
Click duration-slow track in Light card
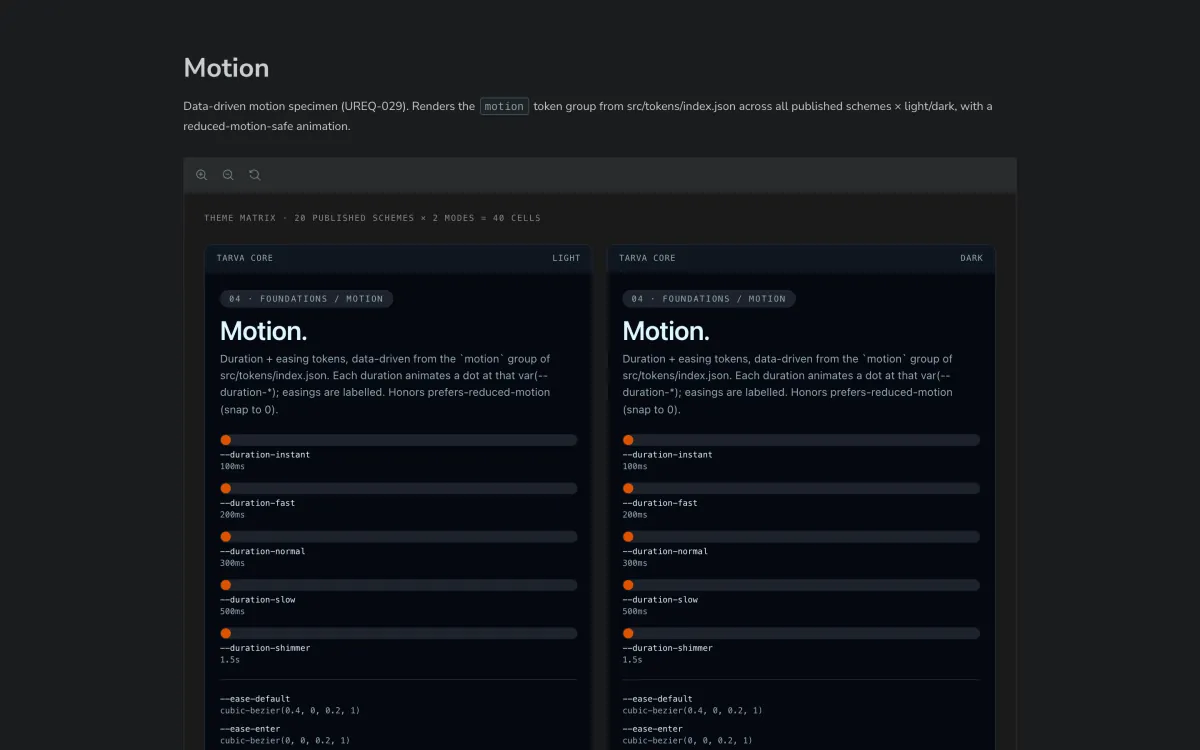[399, 585]
